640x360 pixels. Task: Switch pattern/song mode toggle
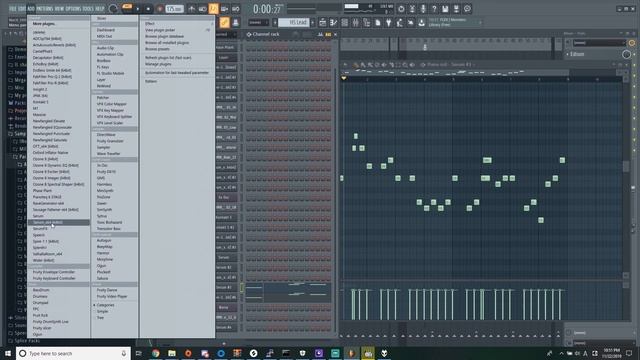[127, 8]
